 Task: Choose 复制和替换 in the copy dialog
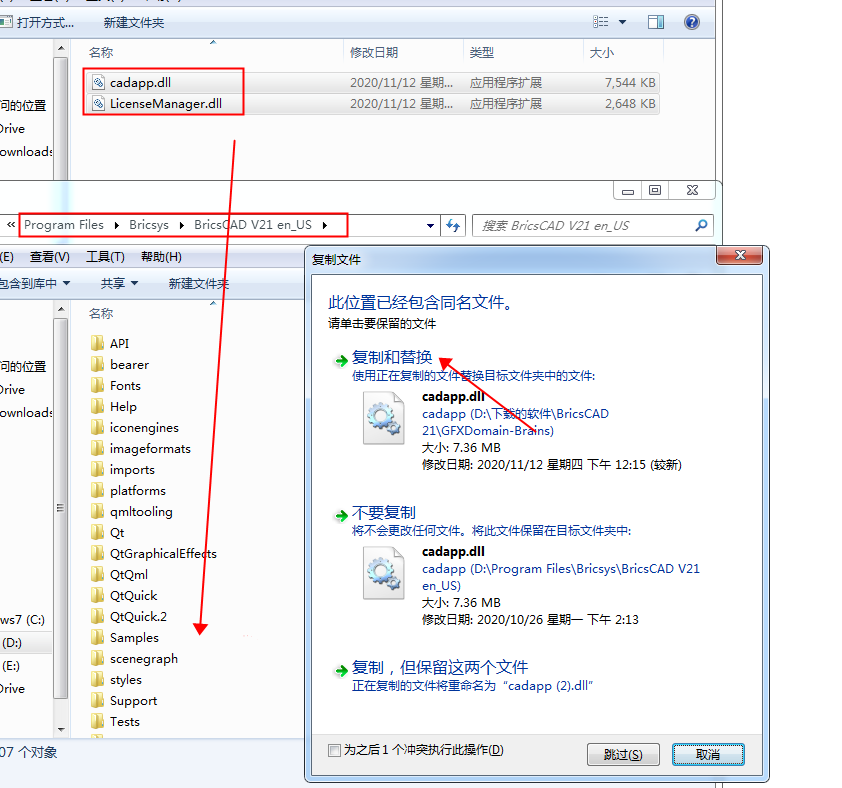[392, 357]
